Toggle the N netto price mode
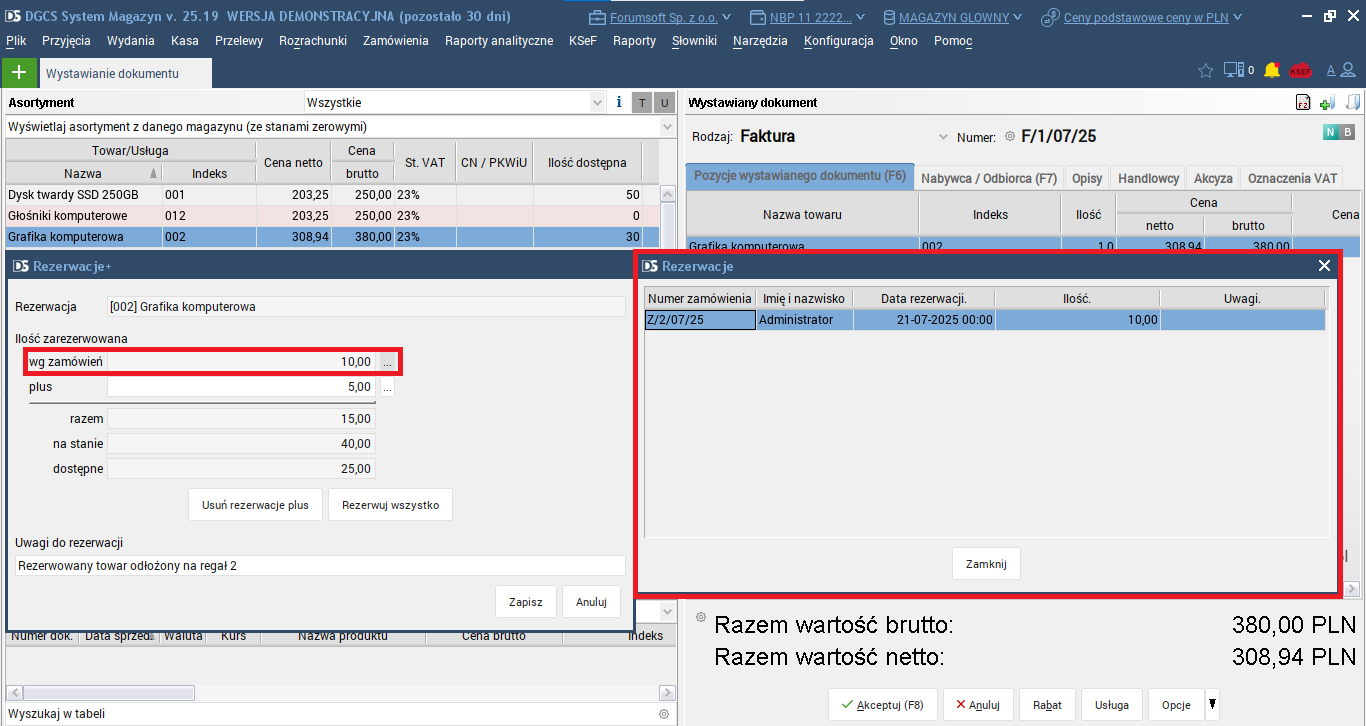 click(1330, 132)
